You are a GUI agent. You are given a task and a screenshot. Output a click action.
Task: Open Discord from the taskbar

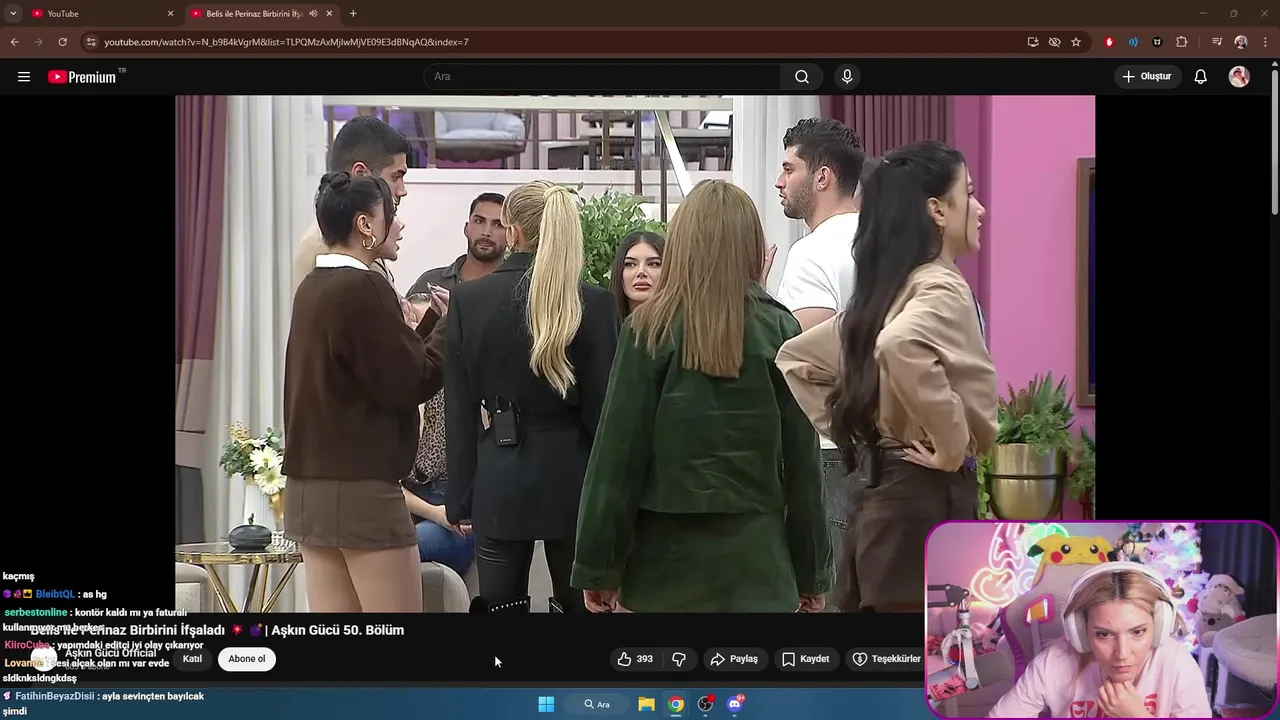(x=735, y=704)
